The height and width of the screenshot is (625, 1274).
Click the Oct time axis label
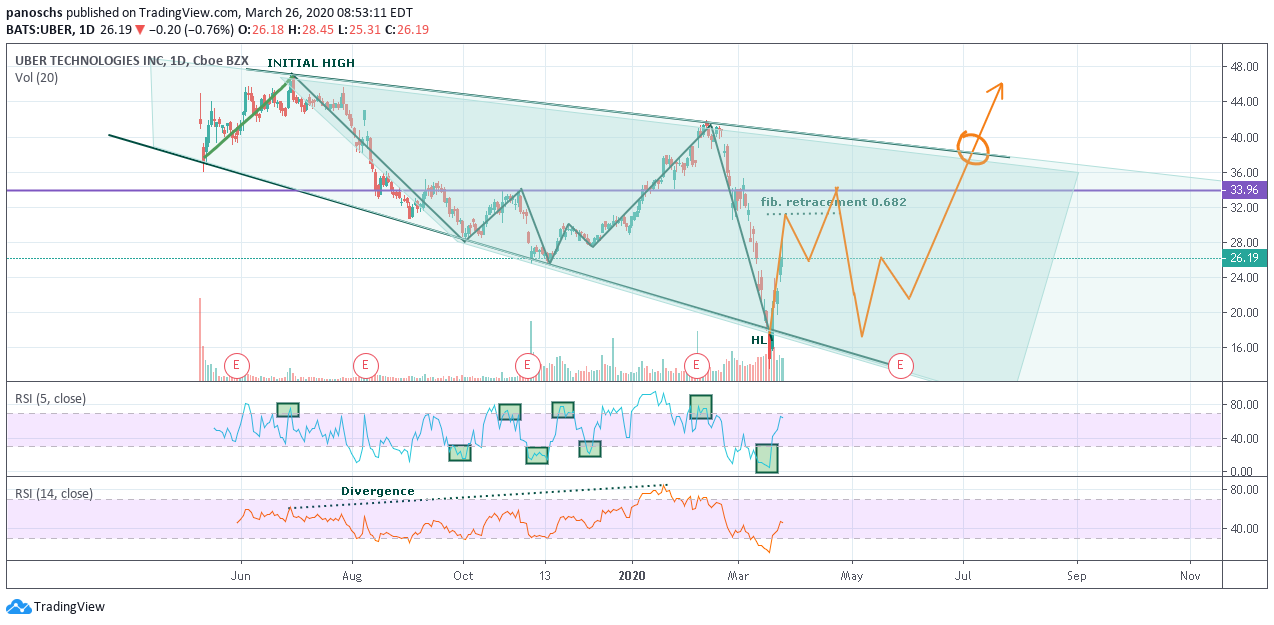pyautogui.click(x=462, y=576)
